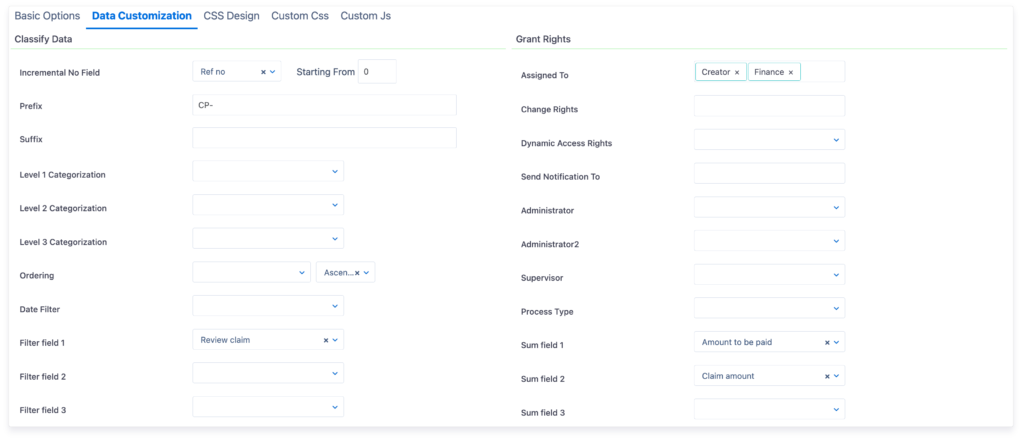Open the Supervisor dropdown
Screen dimensions: 1024x438
[x=769, y=274]
